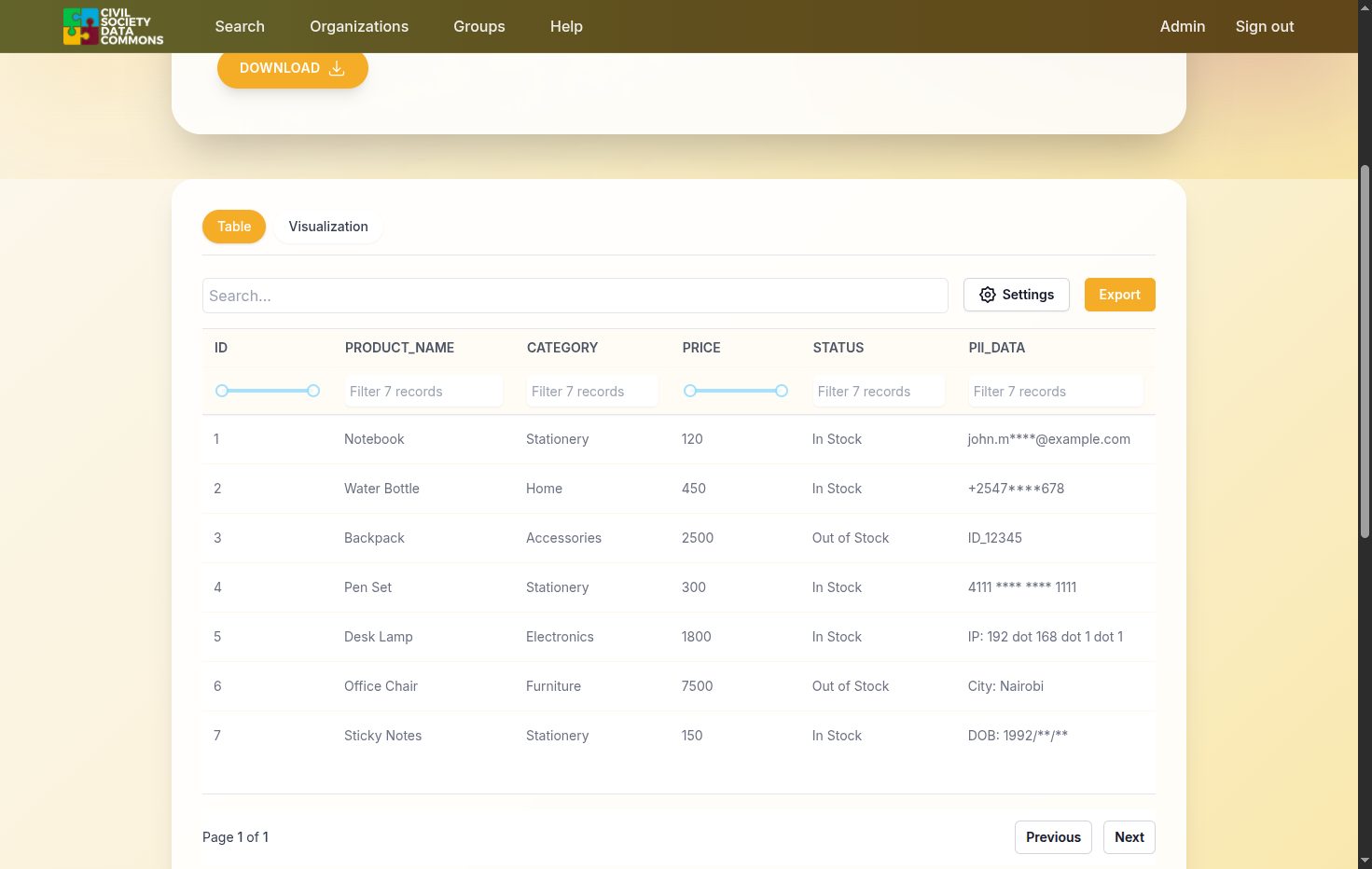Go to the Next page

point(1129,837)
